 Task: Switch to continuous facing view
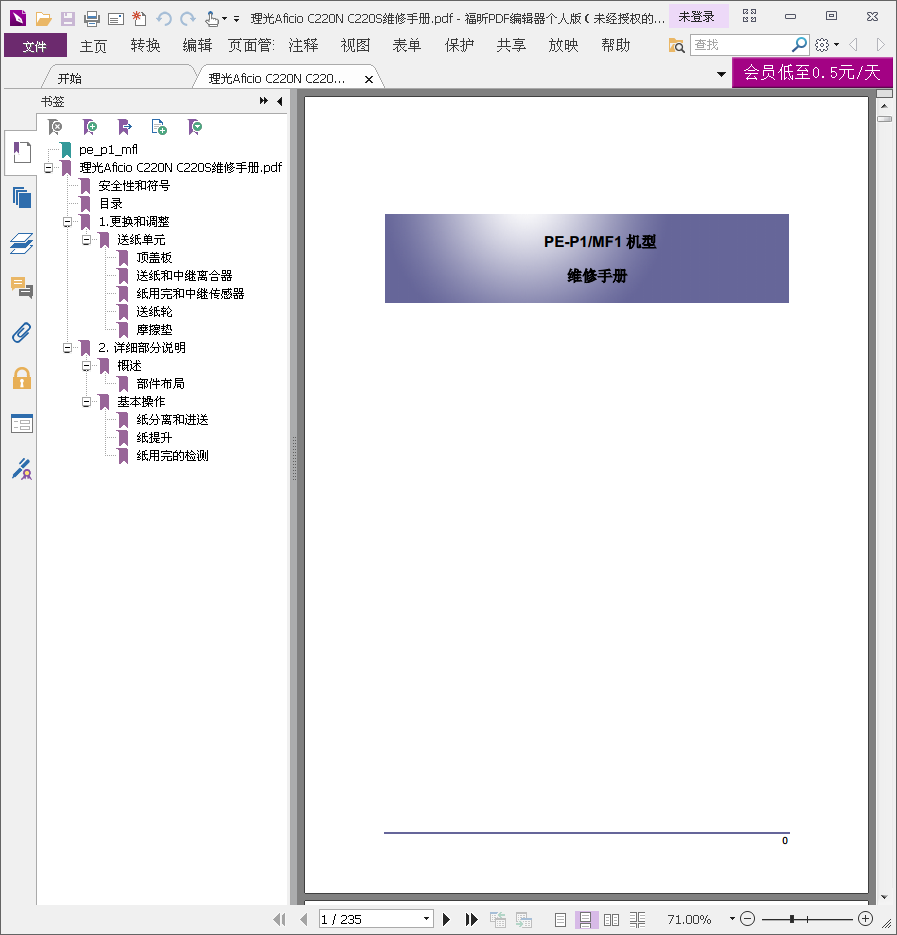point(638,919)
